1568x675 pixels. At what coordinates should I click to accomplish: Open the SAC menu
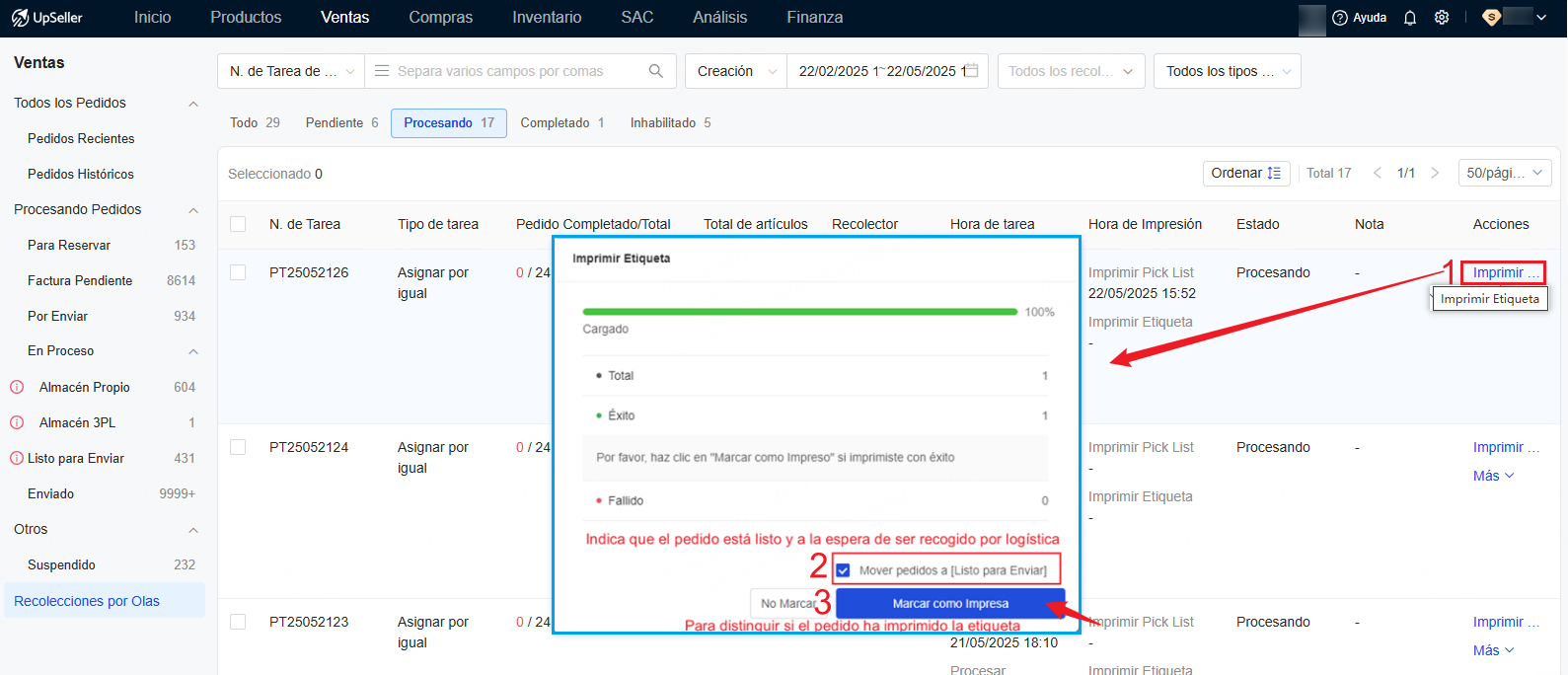coord(637,18)
